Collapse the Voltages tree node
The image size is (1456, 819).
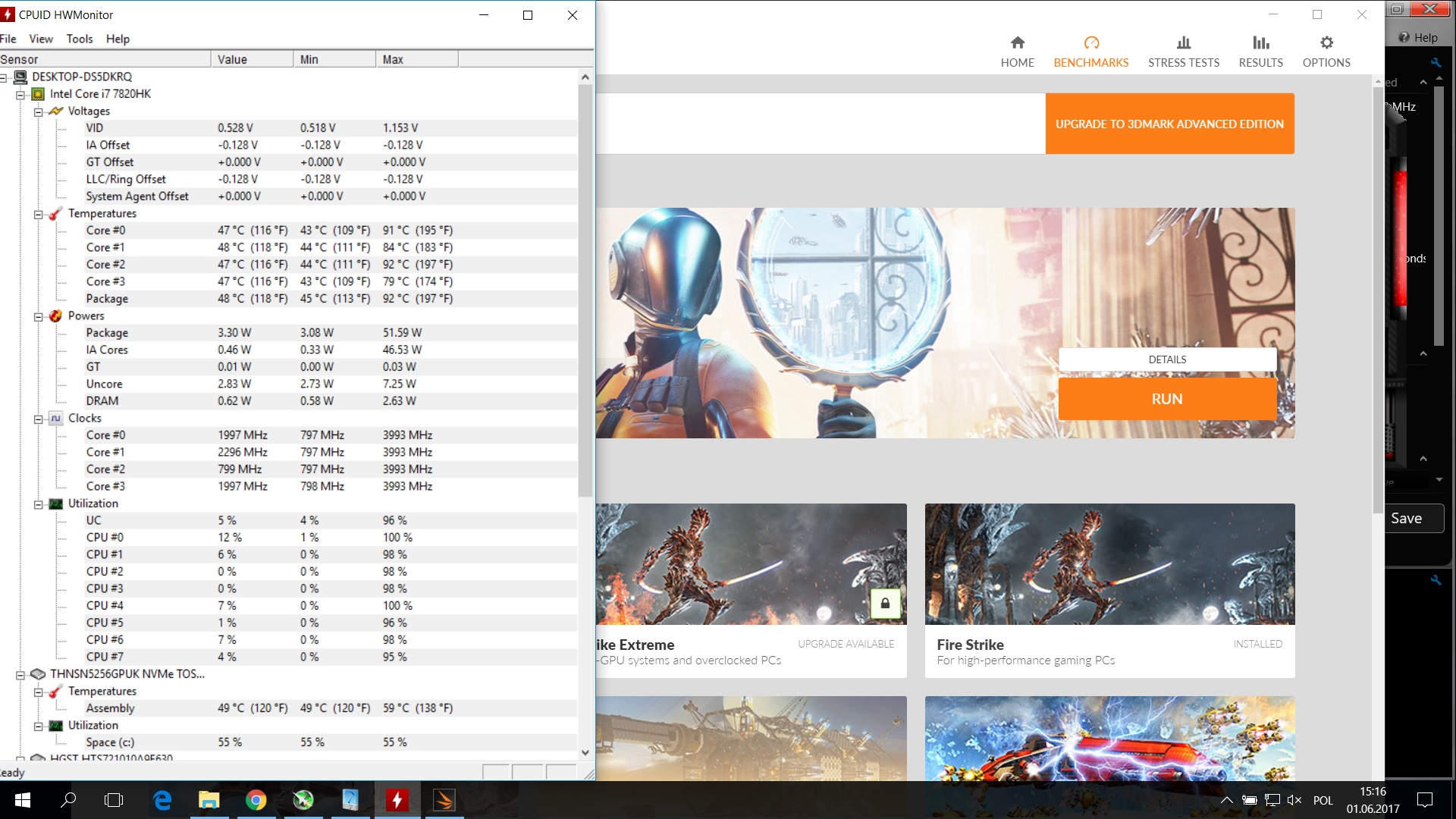[38, 111]
